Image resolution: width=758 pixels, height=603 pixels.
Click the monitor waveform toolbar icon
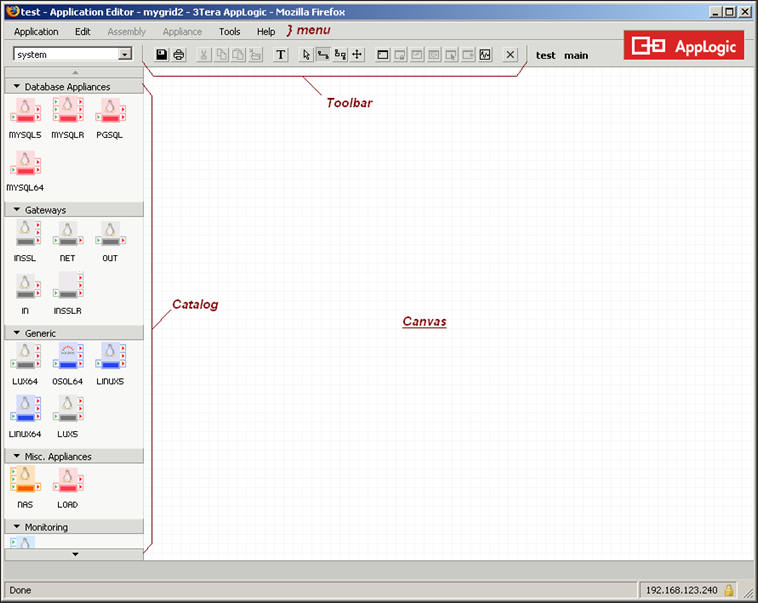click(485, 55)
